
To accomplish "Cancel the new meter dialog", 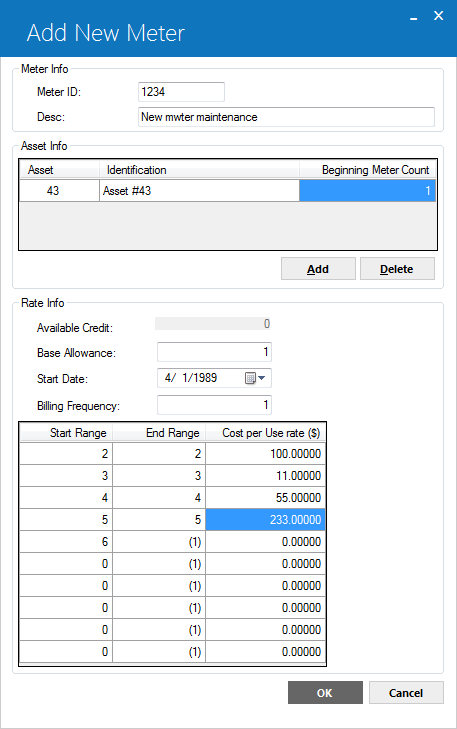I will click(x=406, y=693).
